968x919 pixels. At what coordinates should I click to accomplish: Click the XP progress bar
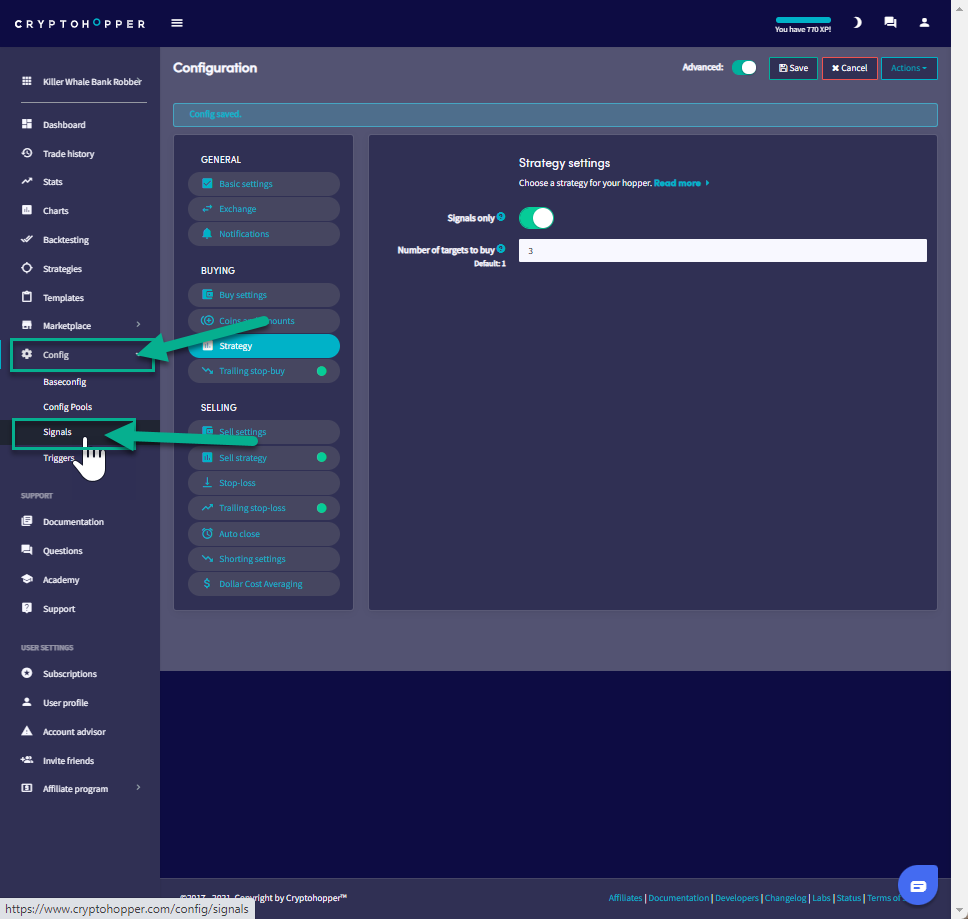(x=803, y=20)
